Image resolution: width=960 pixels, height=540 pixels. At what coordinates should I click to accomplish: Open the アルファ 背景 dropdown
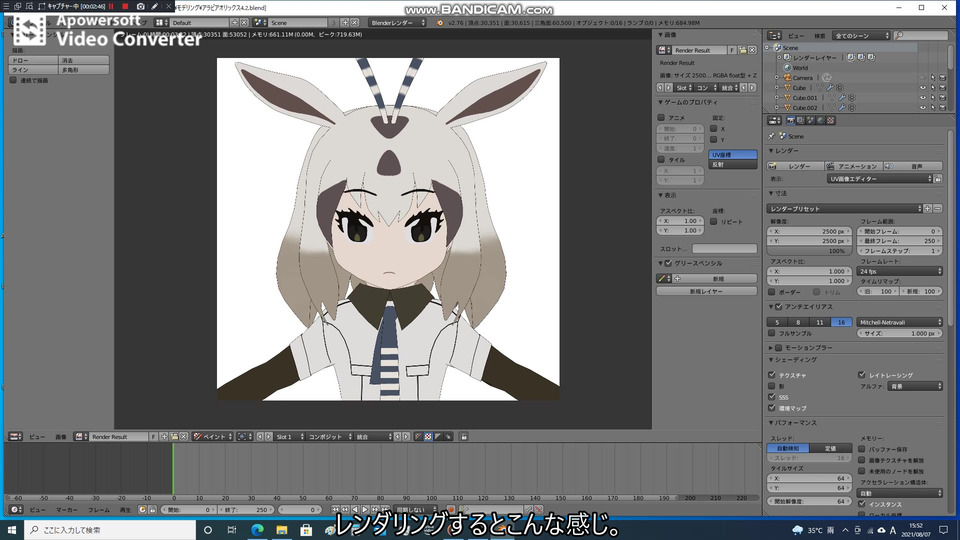(x=915, y=386)
